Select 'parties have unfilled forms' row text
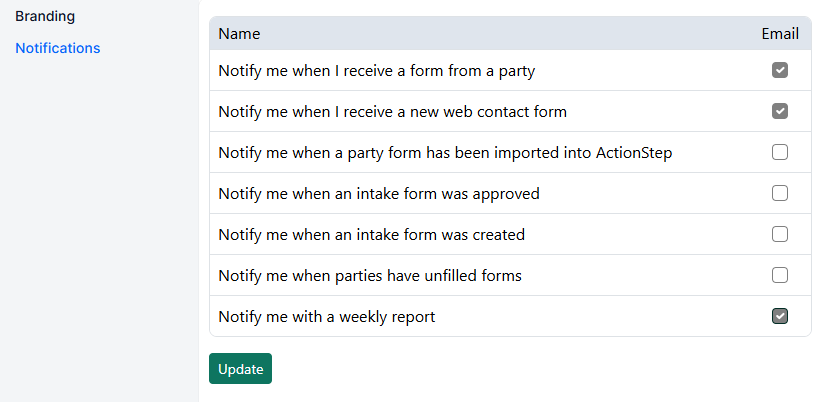The height and width of the screenshot is (402, 822). click(370, 276)
